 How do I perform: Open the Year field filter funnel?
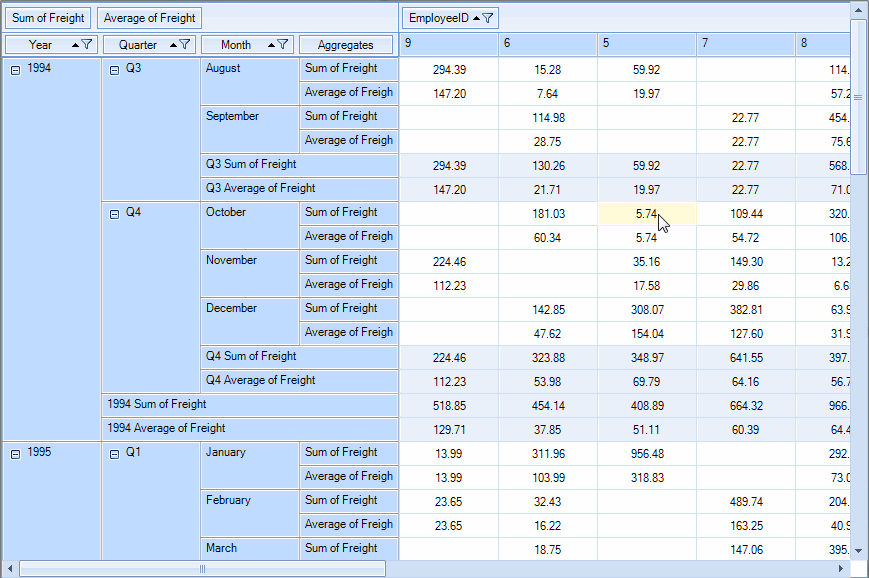point(88,45)
